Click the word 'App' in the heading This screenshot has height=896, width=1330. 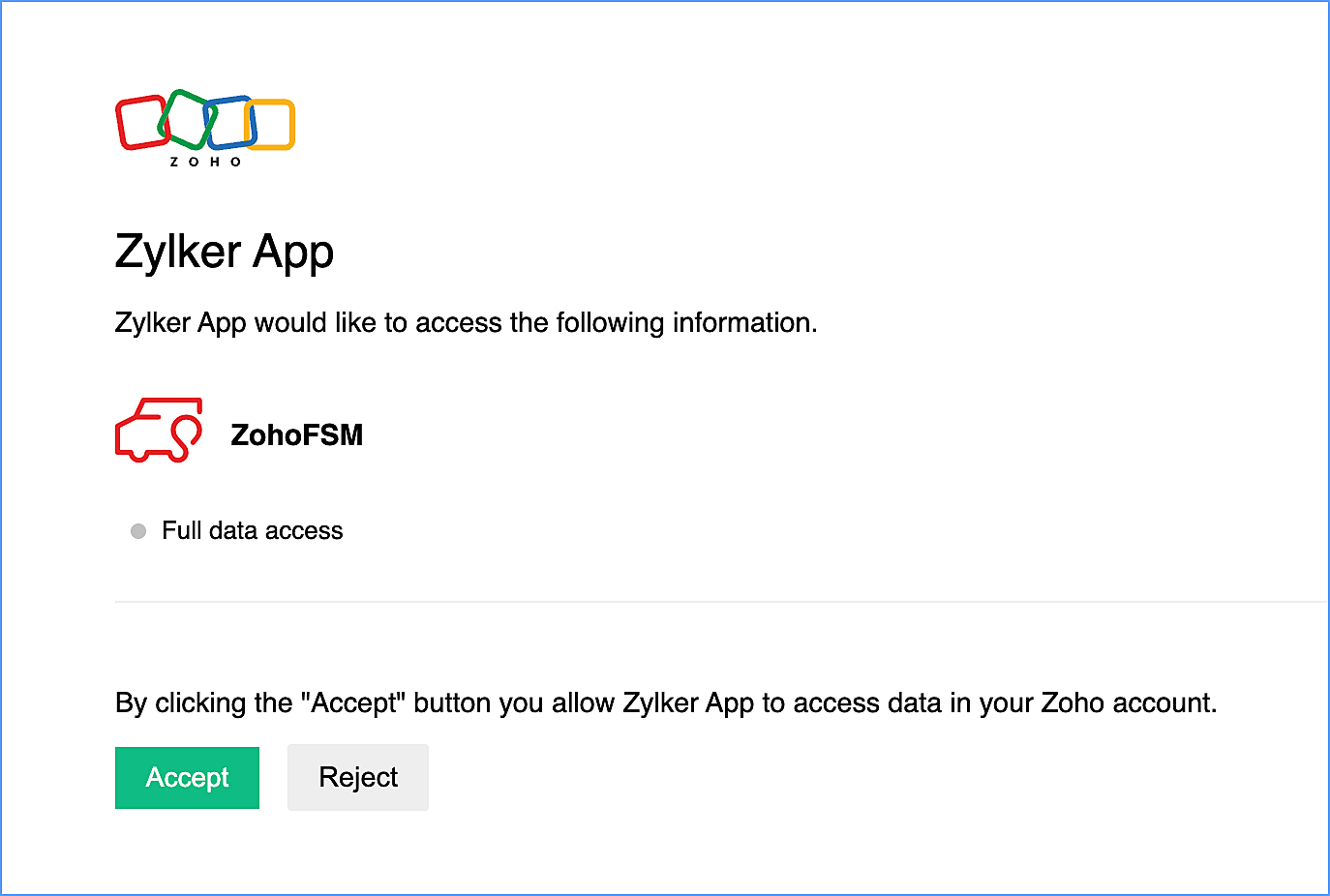[293, 252]
